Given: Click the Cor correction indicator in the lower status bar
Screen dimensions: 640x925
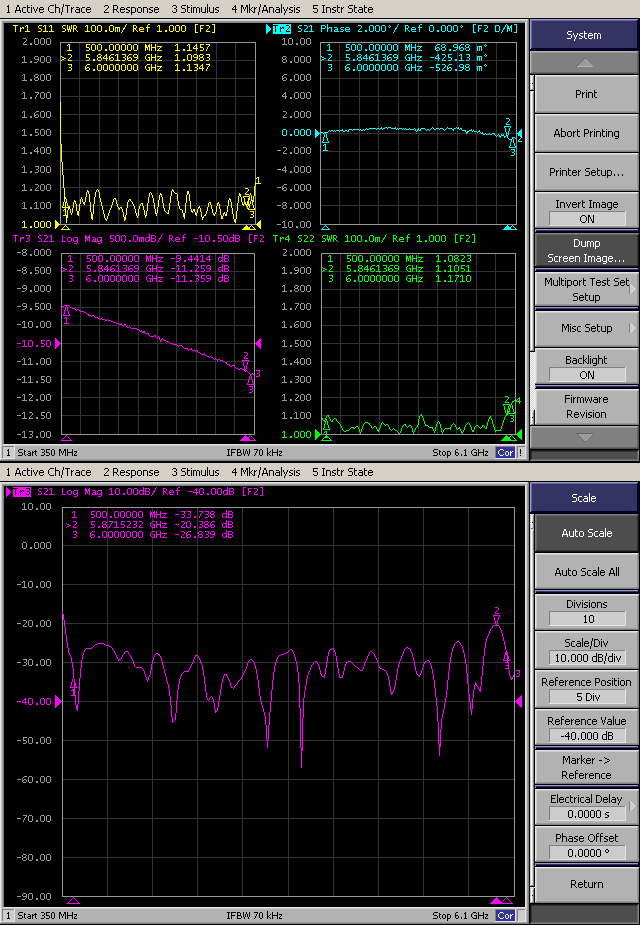Looking at the screenshot, I should click(x=506, y=915).
